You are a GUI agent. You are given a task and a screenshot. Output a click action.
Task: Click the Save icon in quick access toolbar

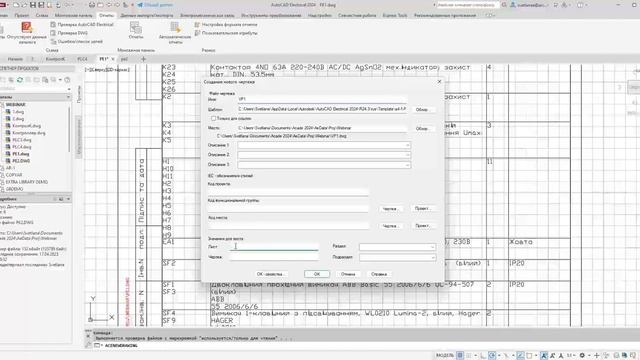point(33,5)
